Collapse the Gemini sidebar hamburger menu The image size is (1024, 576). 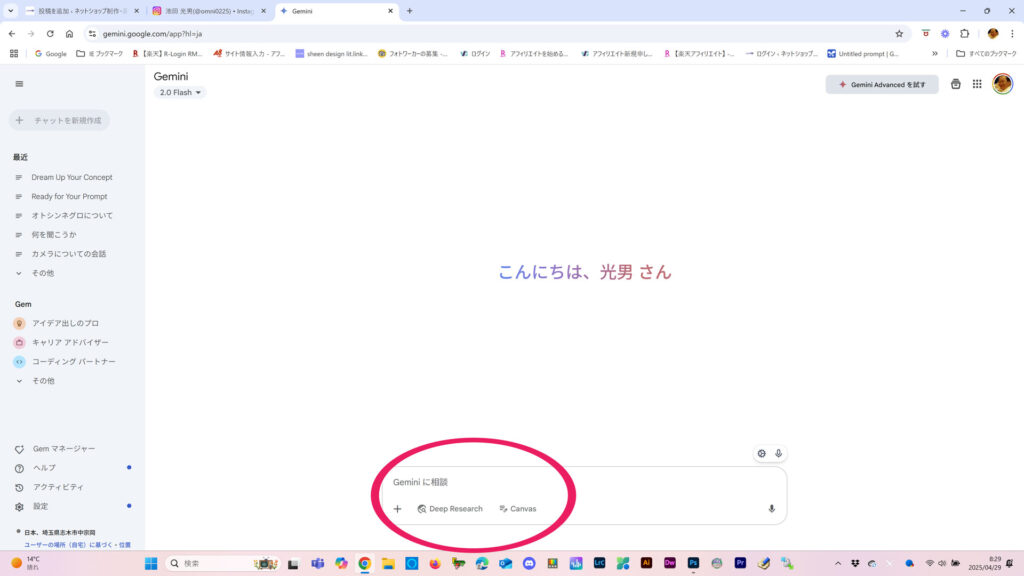19,84
